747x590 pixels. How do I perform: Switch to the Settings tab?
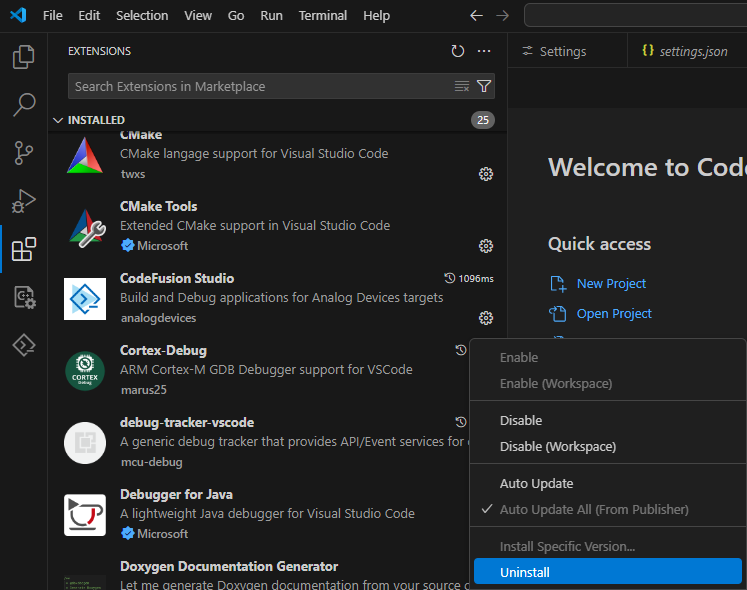[x=567, y=51]
